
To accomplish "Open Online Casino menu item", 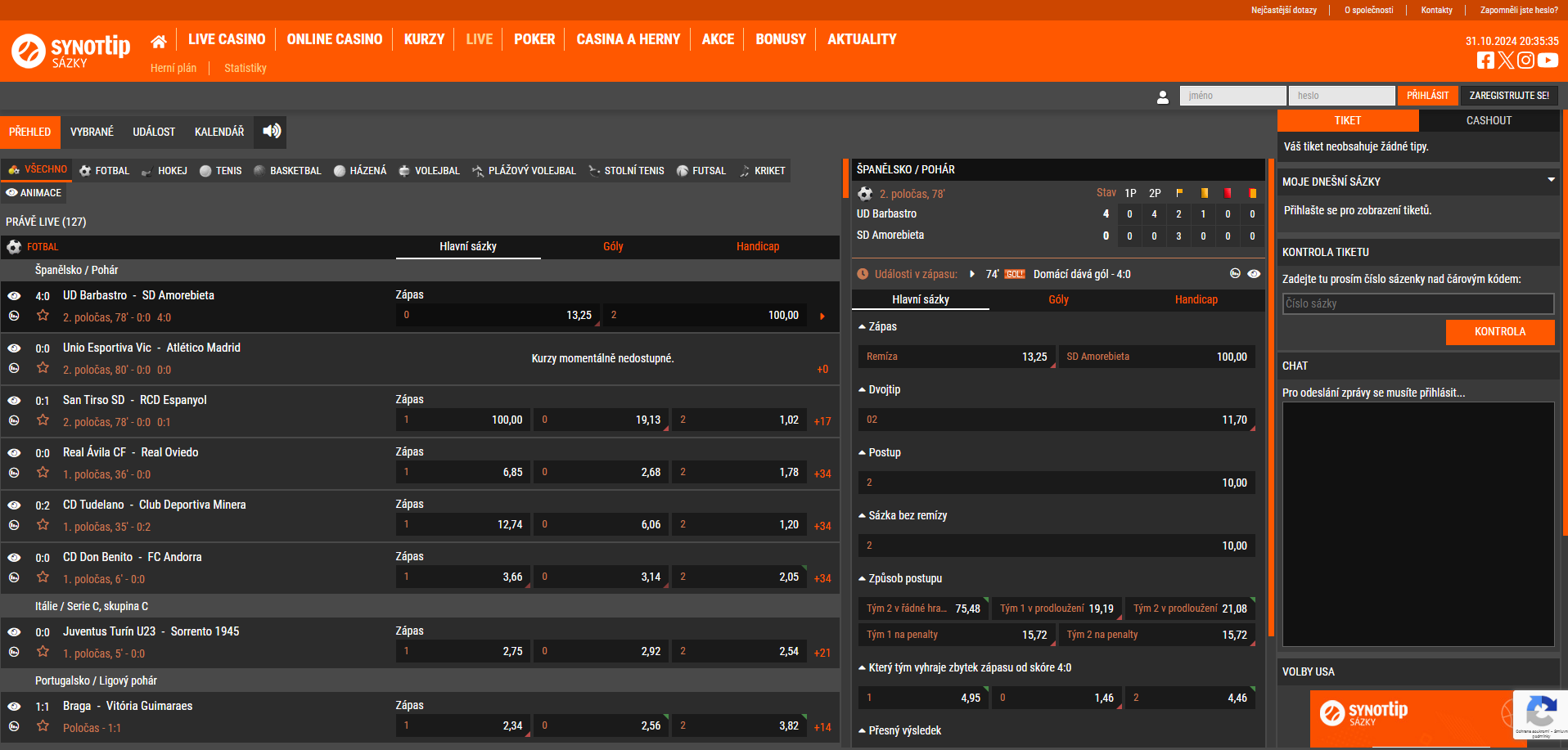I will pos(335,39).
